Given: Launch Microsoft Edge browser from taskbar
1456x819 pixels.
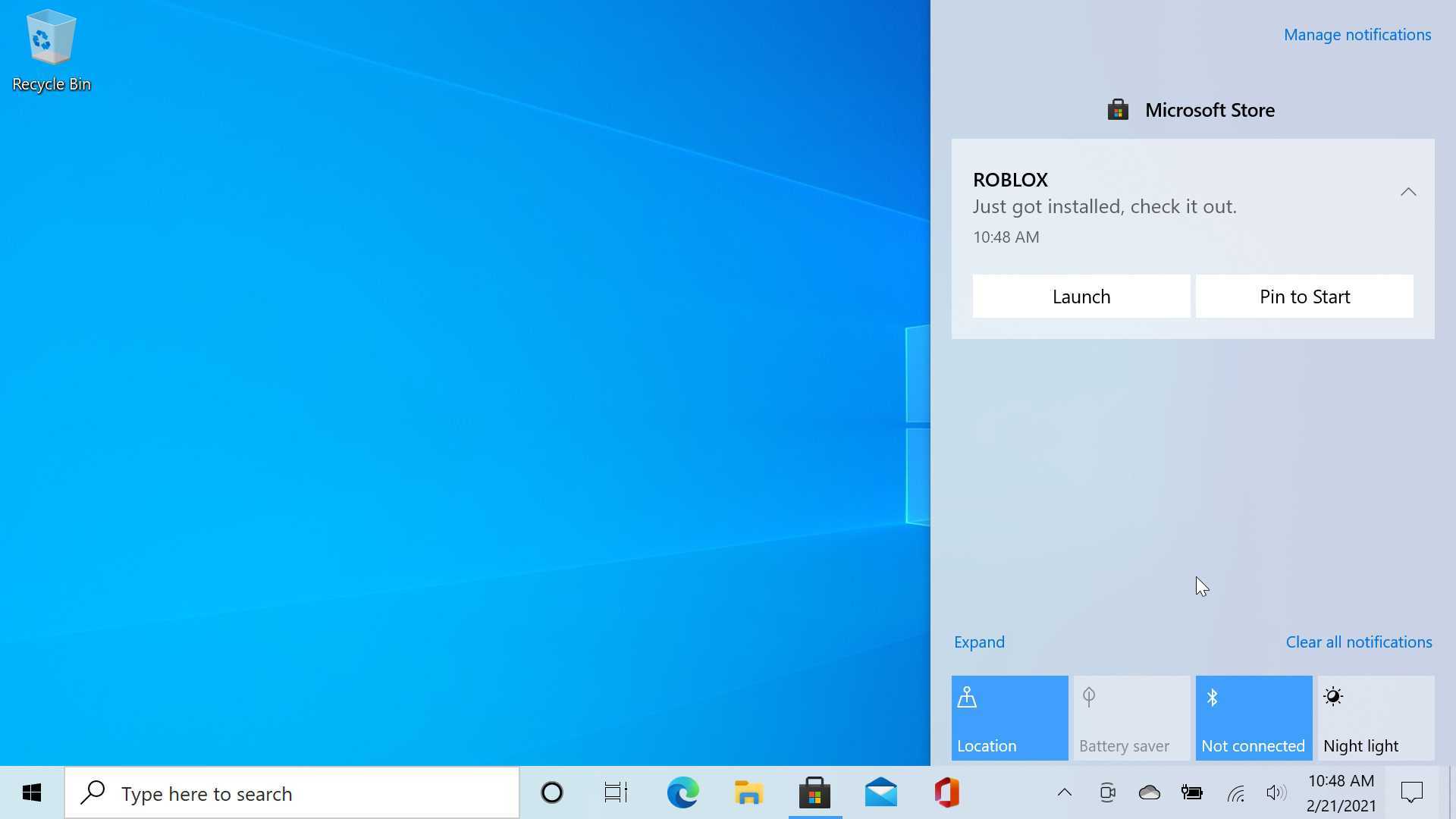Looking at the screenshot, I should coord(682,793).
